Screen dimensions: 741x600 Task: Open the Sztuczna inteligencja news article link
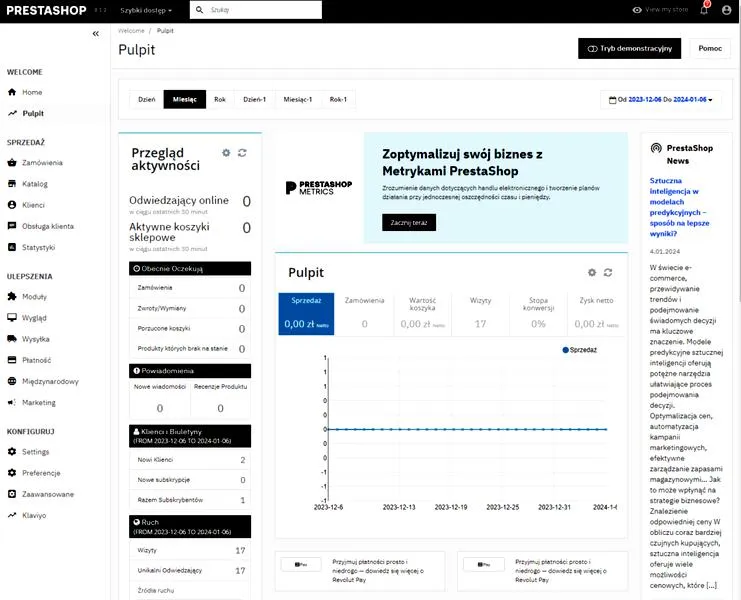pyautogui.click(x=680, y=207)
